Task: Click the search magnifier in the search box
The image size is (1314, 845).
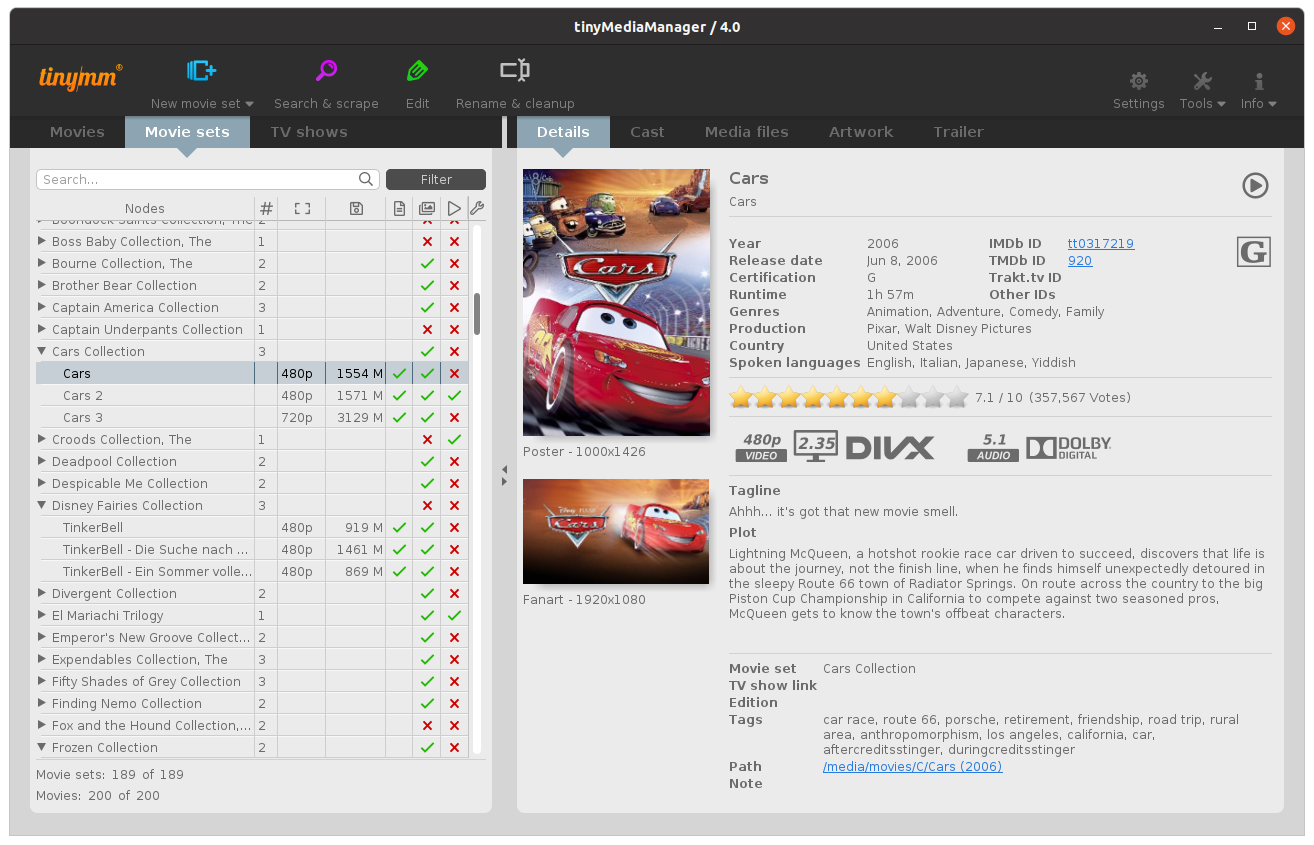Action: click(367, 179)
